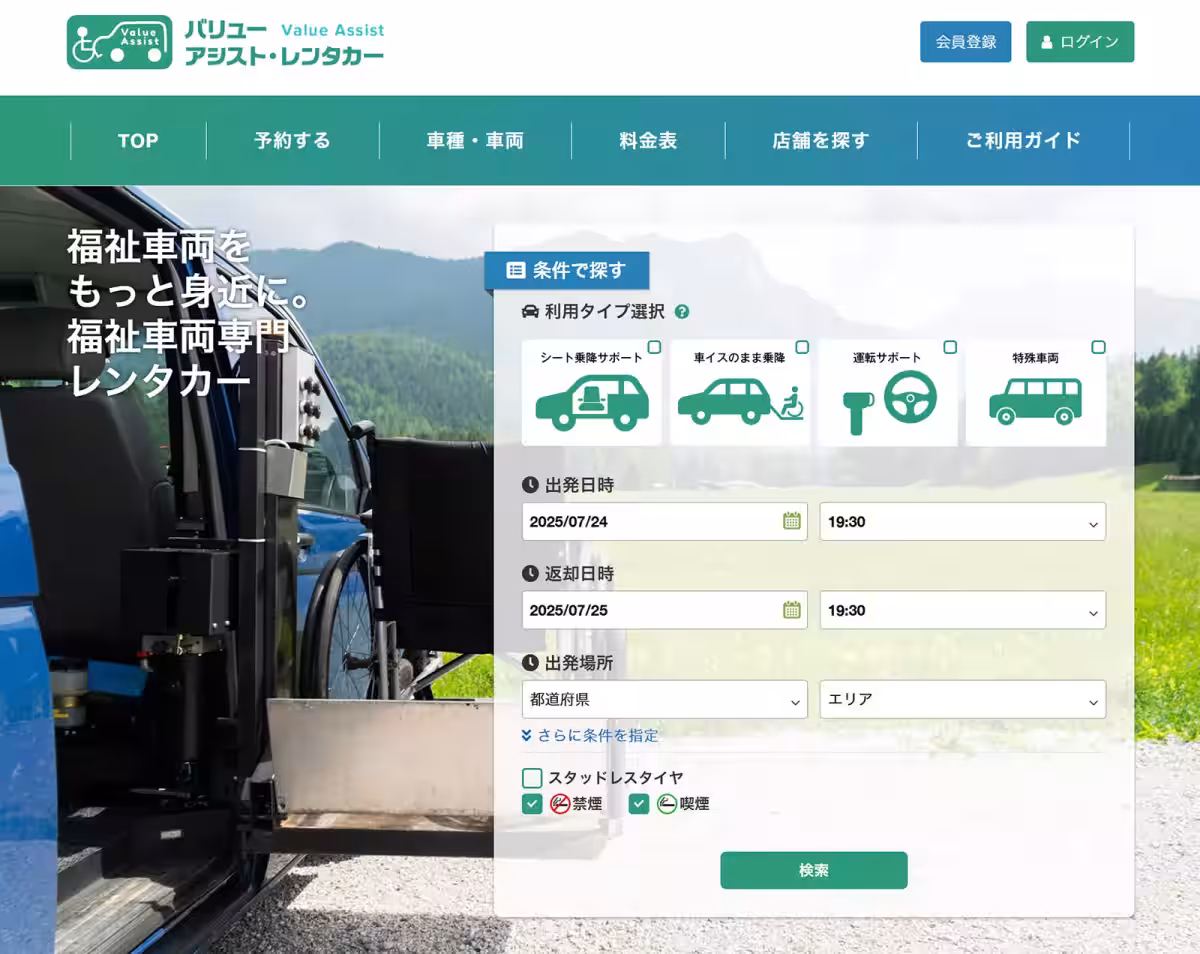Select the シート乗降サポート car icon
This screenshot has height=954, width=1200.
click(x=591, y=402)
